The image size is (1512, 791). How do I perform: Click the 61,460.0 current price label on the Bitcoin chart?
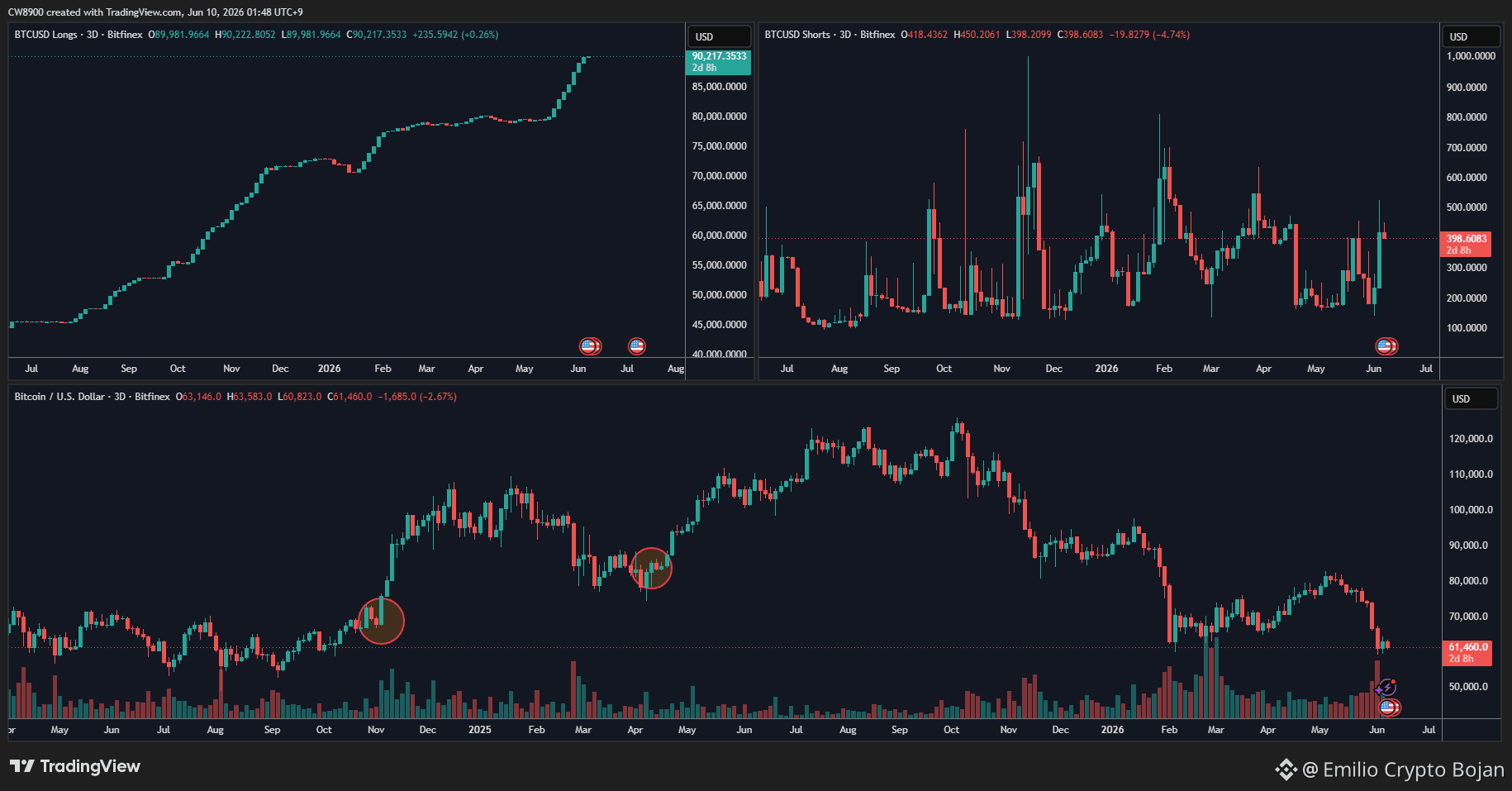pos(1467,653)
